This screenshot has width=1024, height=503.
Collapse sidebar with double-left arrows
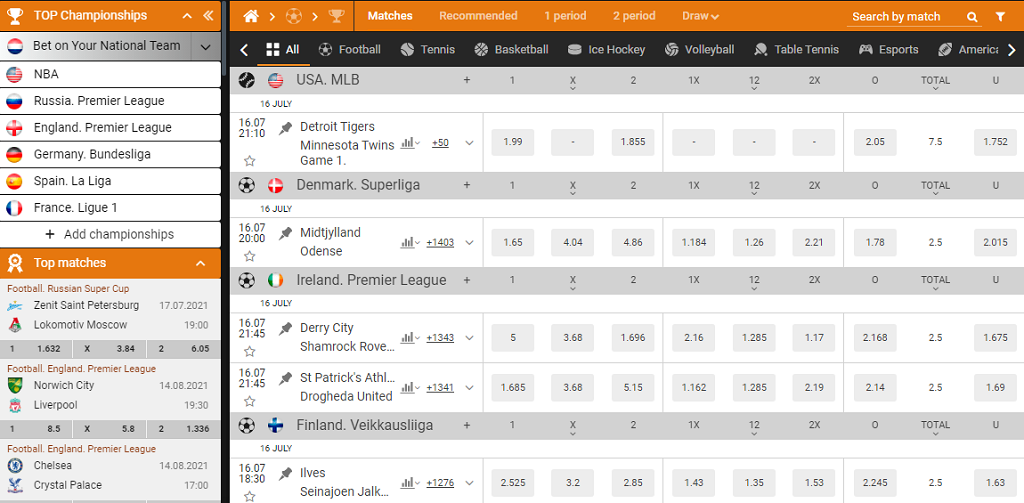[208, 16]
